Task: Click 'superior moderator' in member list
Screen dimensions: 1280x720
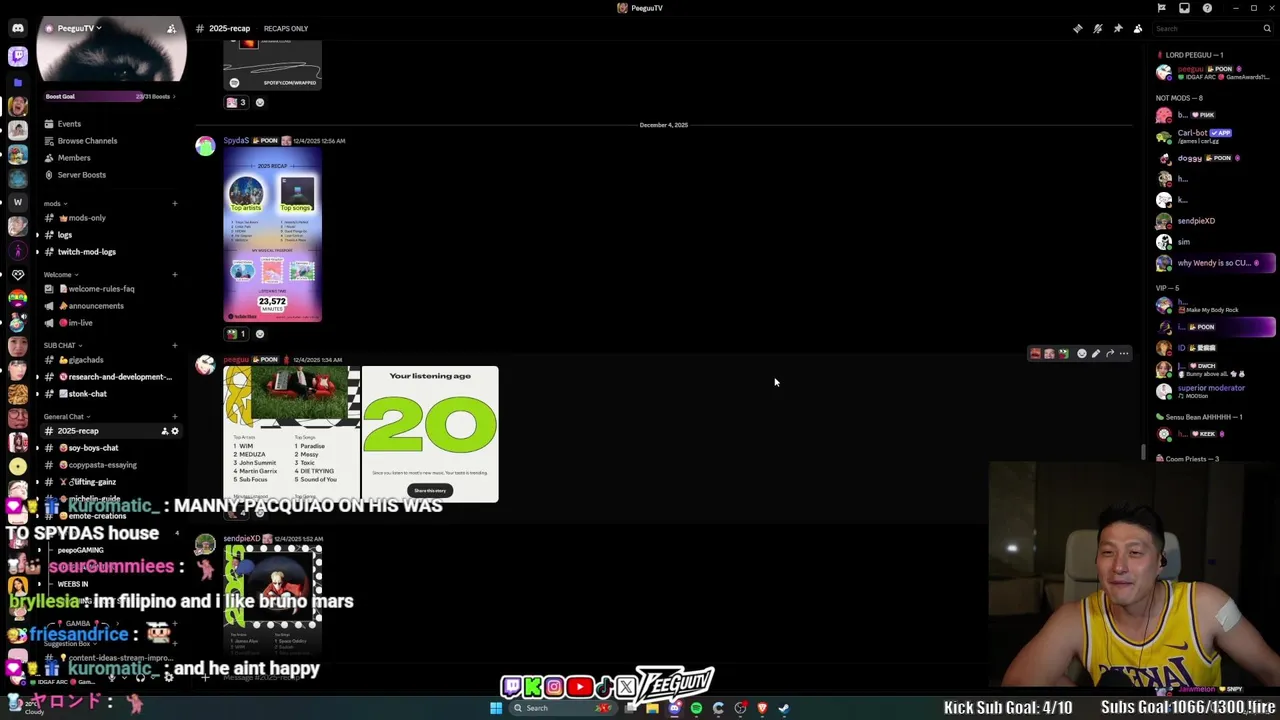Action: pos(1211,388)
